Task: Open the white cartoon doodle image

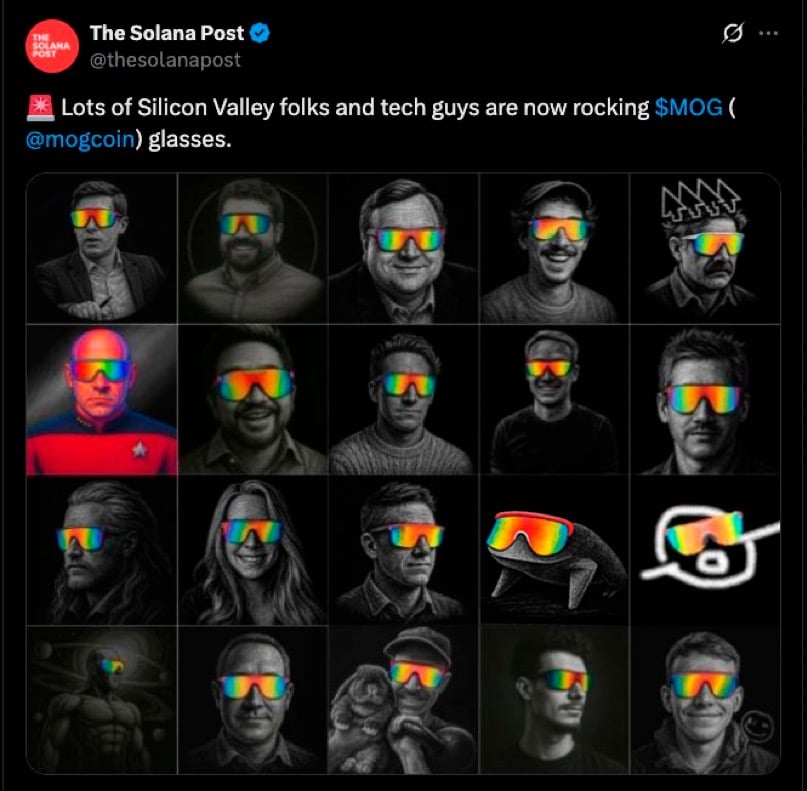Action: tap(704, 550)
